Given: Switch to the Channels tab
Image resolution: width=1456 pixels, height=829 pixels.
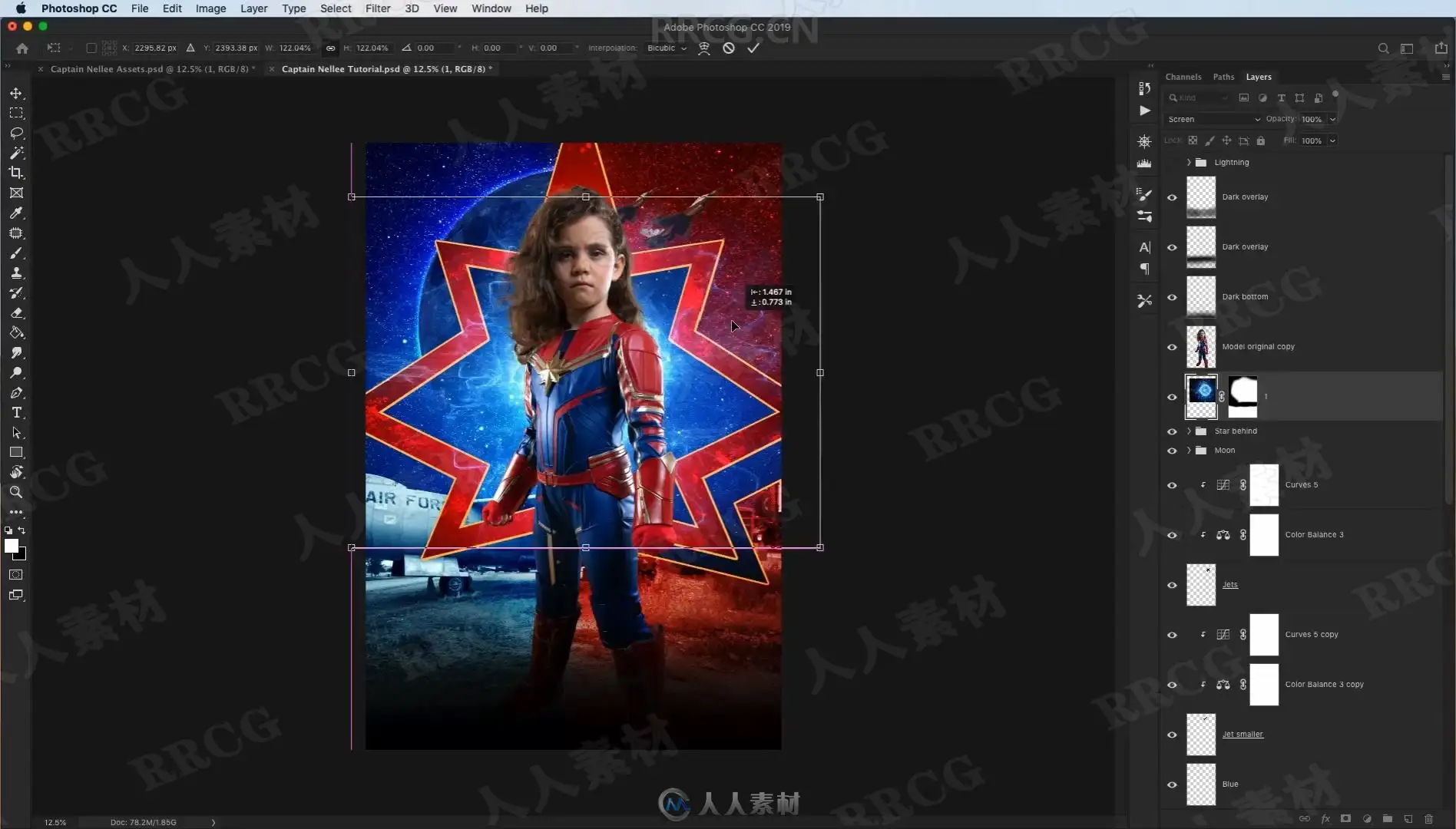Looking at the screenshot, I should pos(1183,77).
